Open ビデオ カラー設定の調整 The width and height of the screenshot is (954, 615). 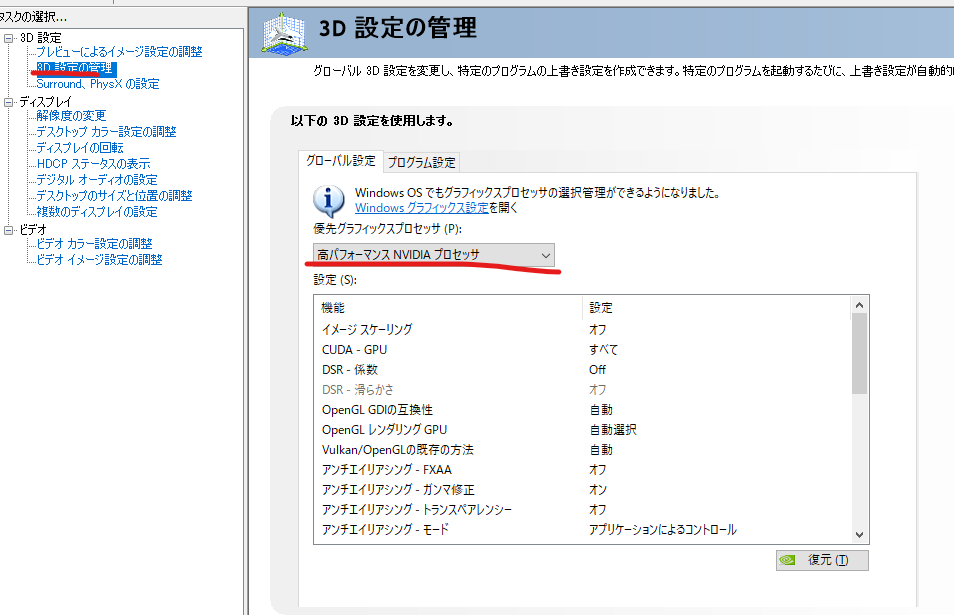click(x=94, y=244)
